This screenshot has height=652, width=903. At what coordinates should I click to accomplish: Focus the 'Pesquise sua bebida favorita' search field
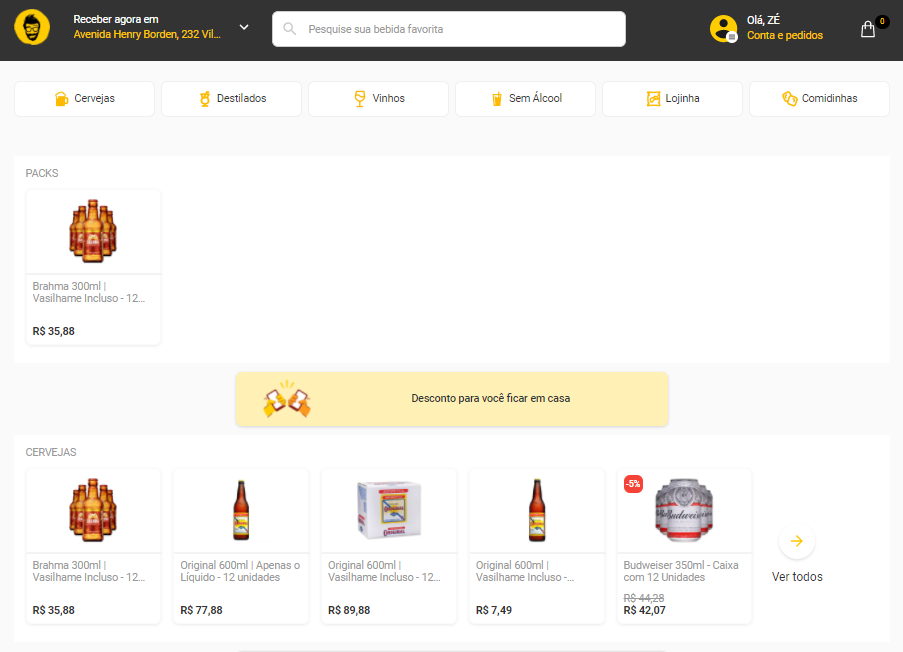pos(449,29)
